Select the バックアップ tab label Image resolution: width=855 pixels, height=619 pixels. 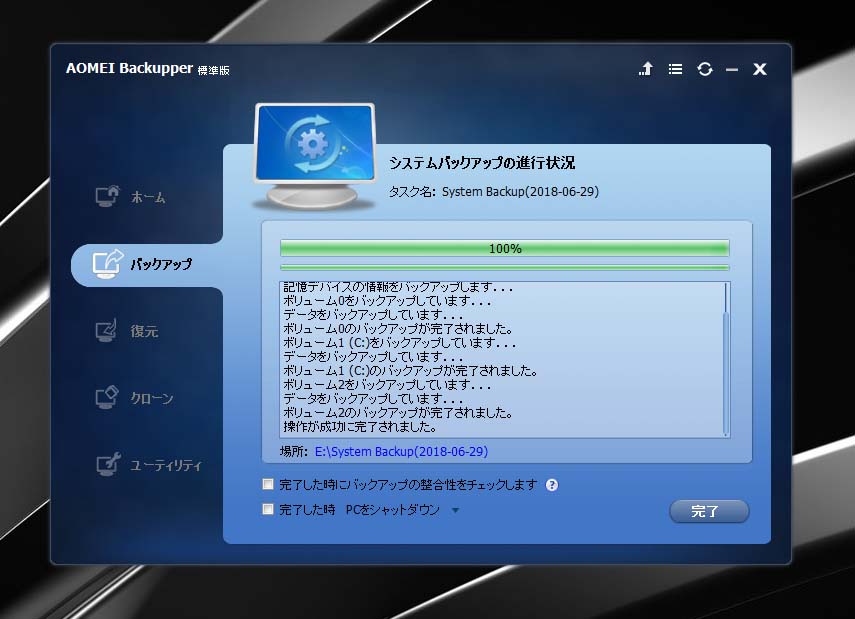tap(161, 265)
